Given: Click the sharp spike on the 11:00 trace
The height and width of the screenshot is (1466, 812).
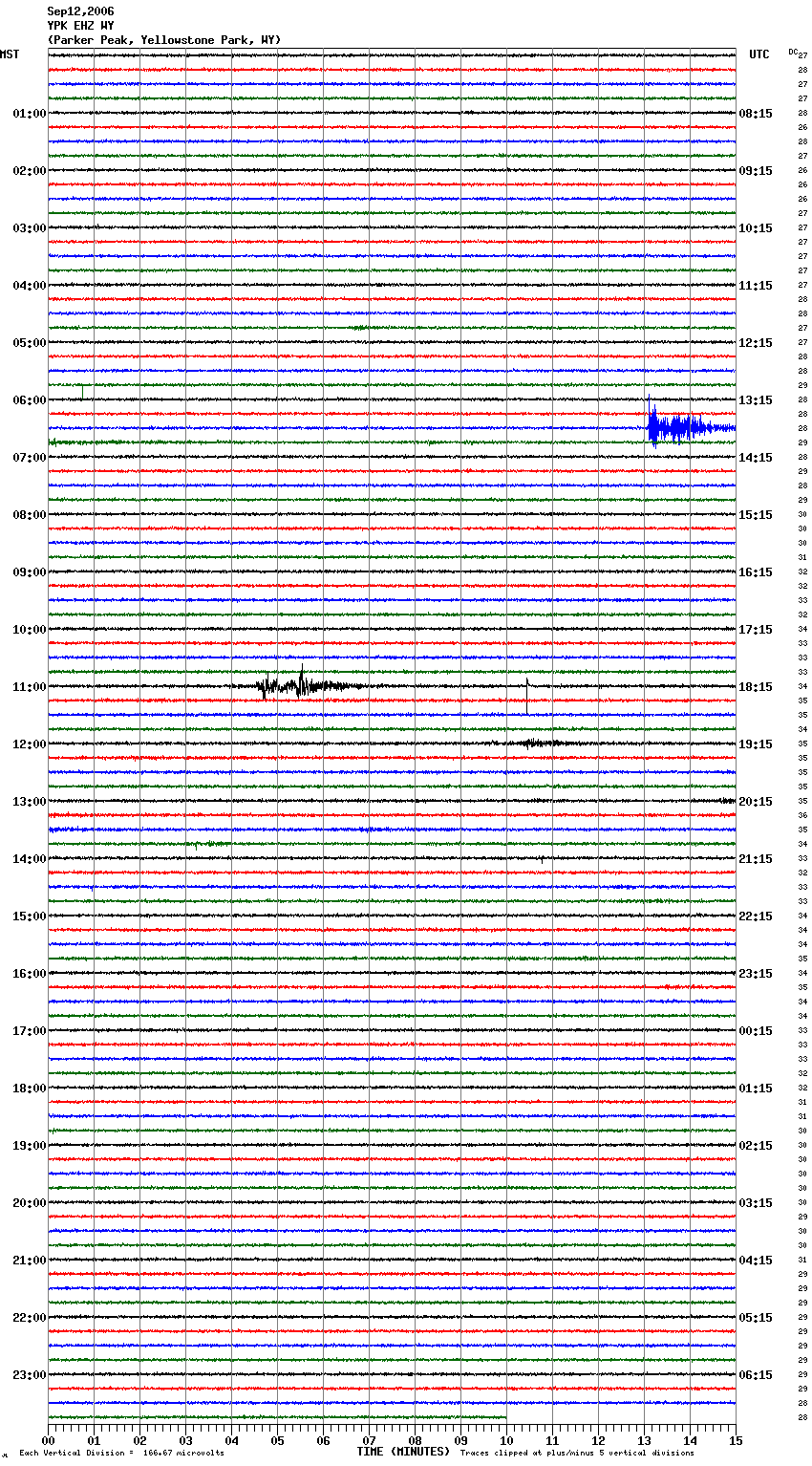Looking at the screenshot, I should coord(527,695).
